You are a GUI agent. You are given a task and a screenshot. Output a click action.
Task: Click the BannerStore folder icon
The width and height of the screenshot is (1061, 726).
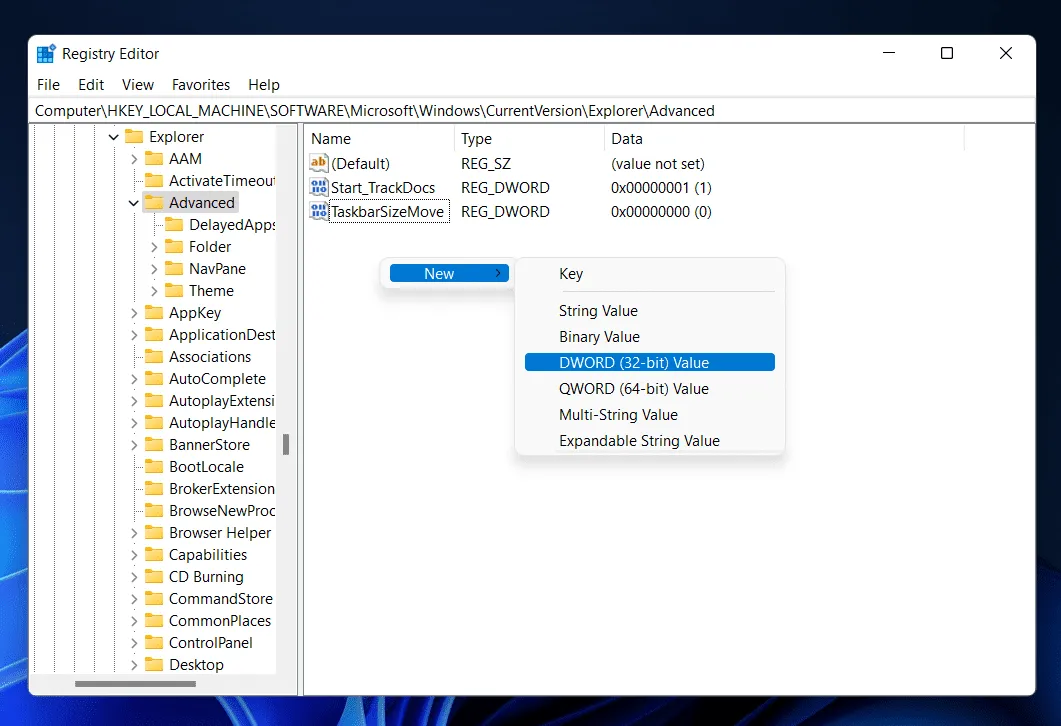click(x=154, y=445)
